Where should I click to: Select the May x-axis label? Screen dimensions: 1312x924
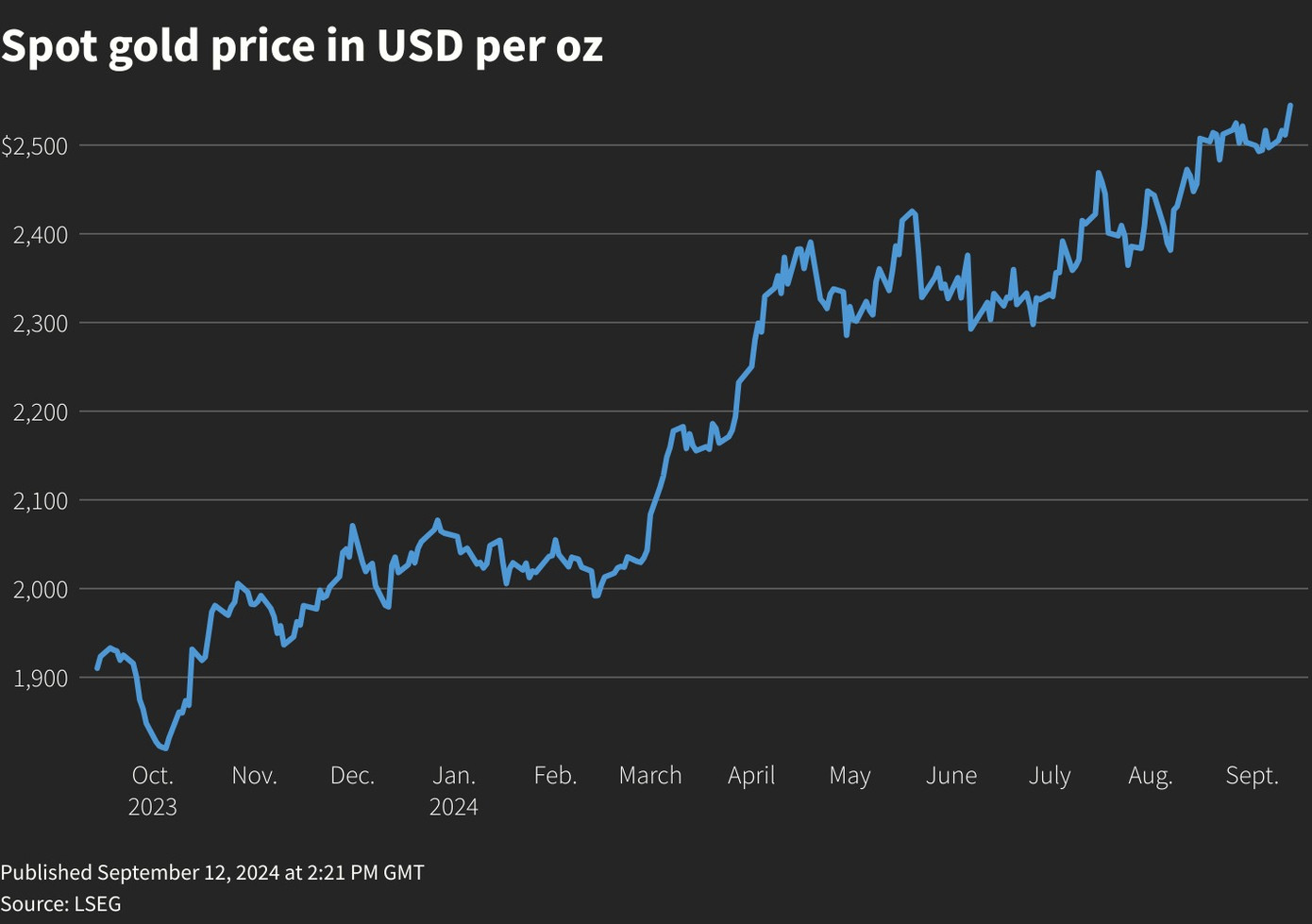coord(849,776)
